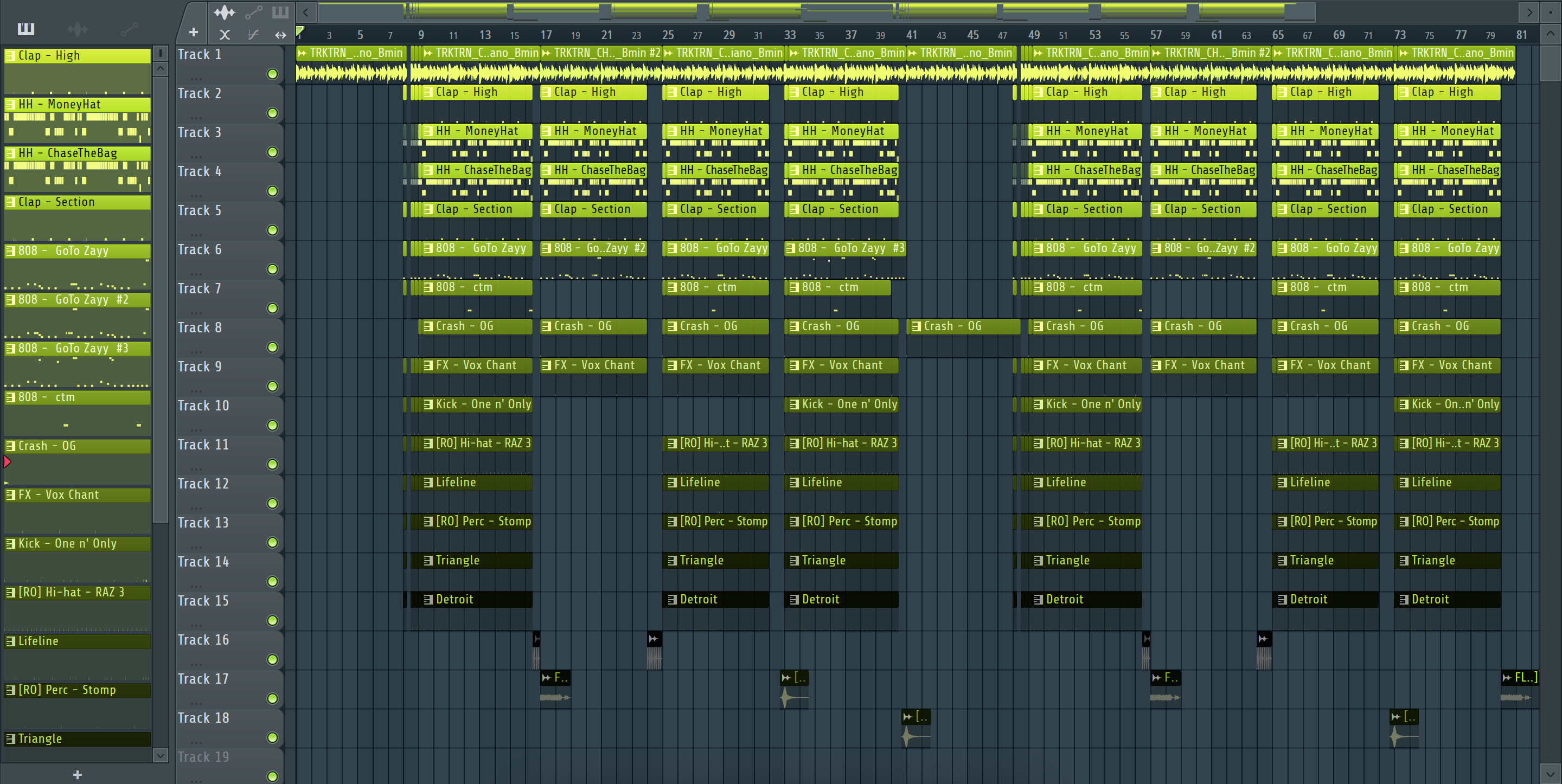Toggle the Track 4 mute switch
The image size is (1562, 784).
272,191
